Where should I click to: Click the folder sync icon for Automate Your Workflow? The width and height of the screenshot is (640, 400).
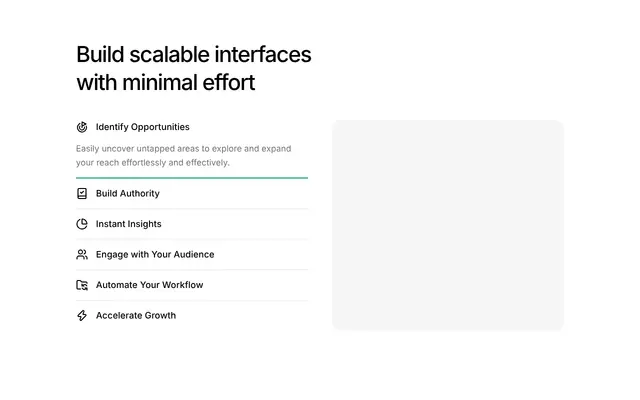point(82,285)
